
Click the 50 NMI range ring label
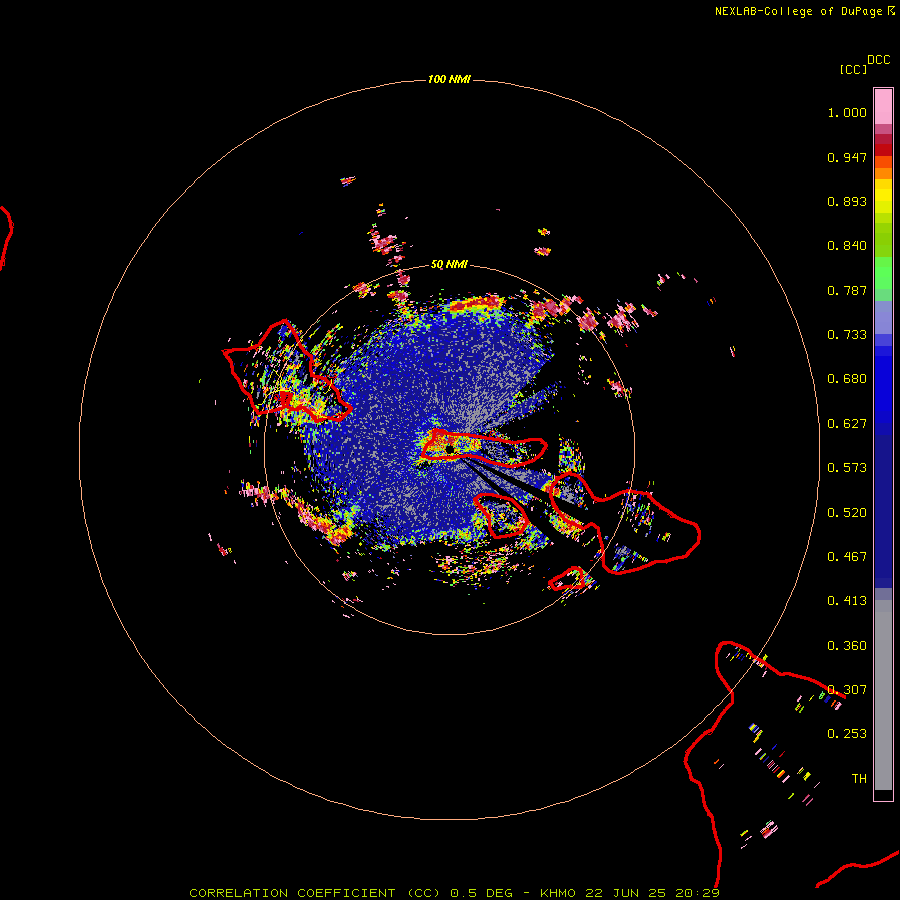[x=449, y=264]
